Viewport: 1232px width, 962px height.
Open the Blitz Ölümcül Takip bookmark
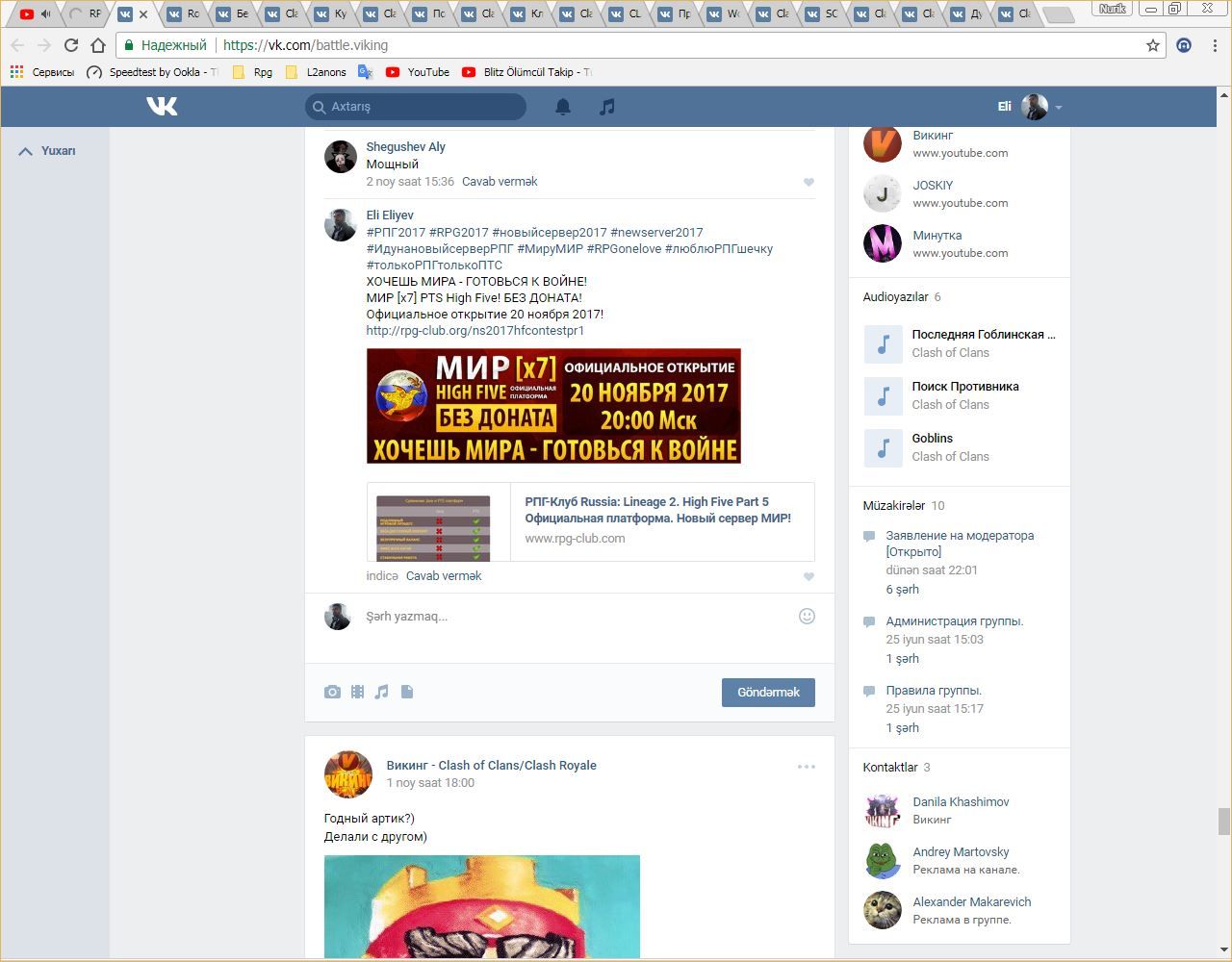(x=526, y=72)
